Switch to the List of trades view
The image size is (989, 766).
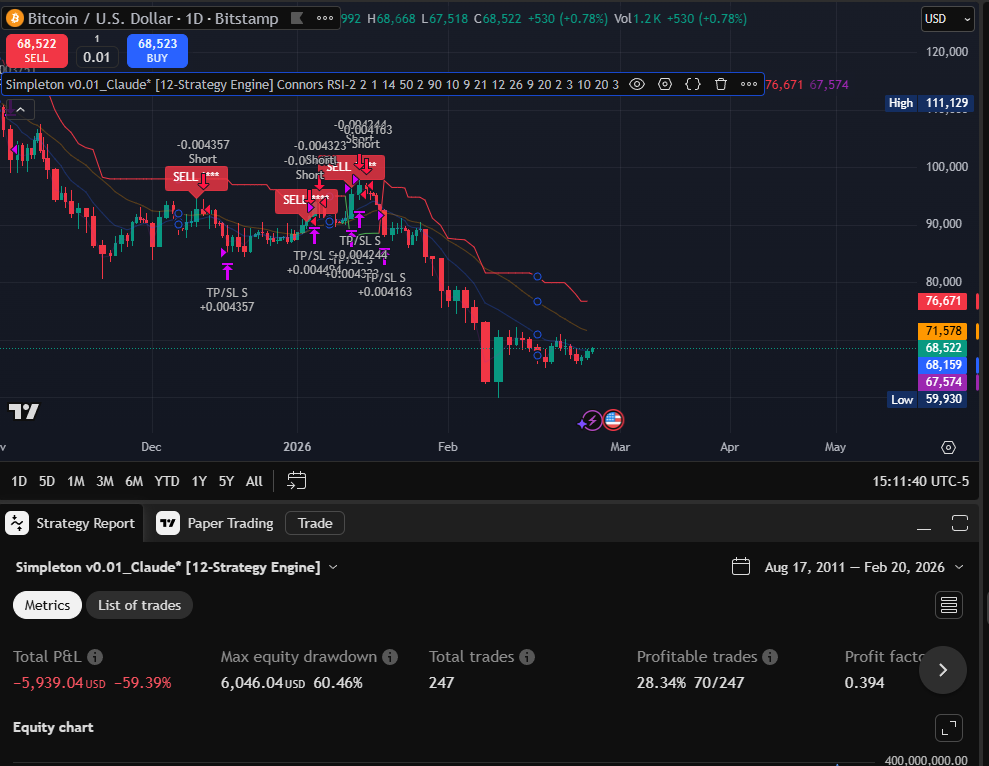139,605
